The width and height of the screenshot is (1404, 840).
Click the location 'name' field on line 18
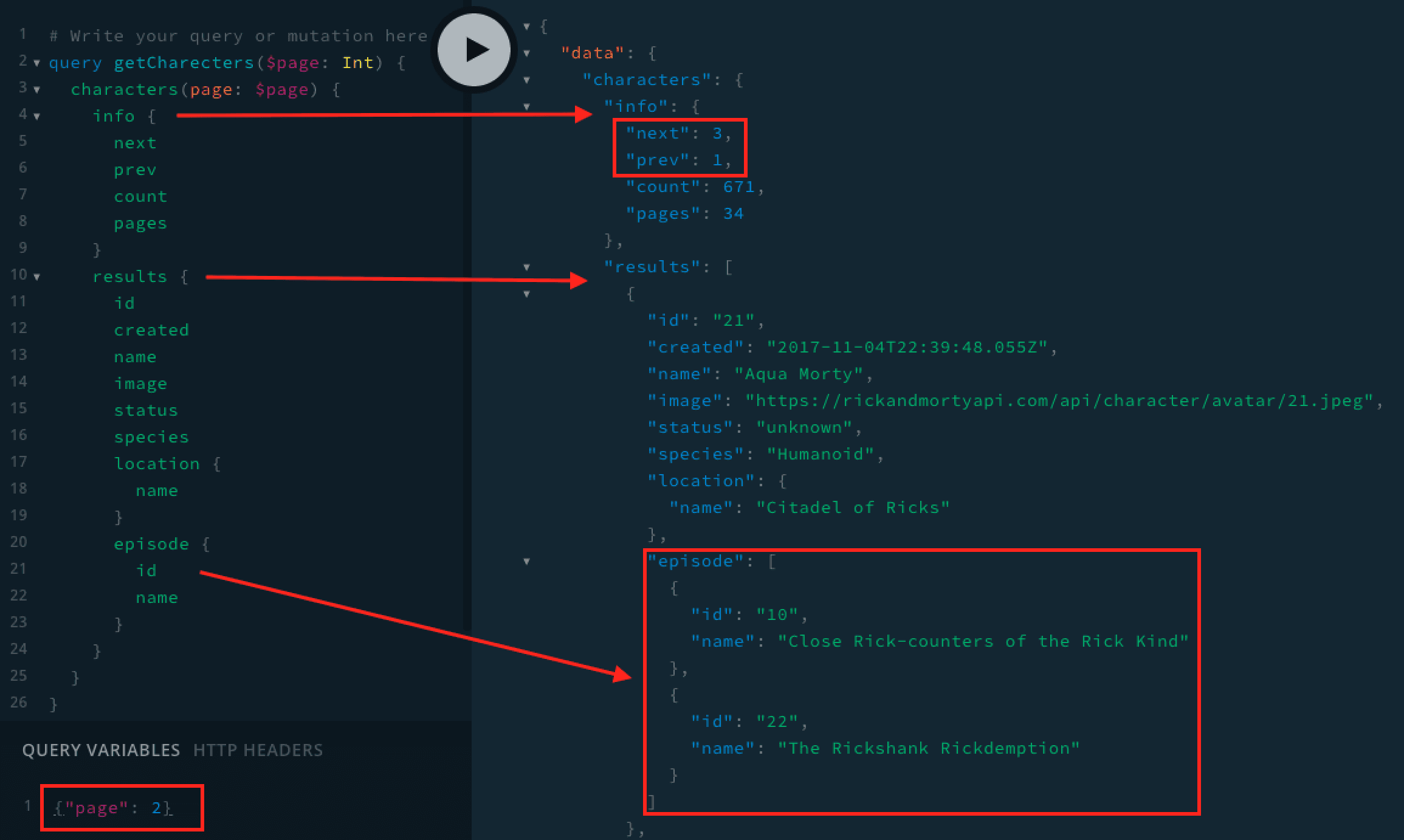tap(157, 491)
